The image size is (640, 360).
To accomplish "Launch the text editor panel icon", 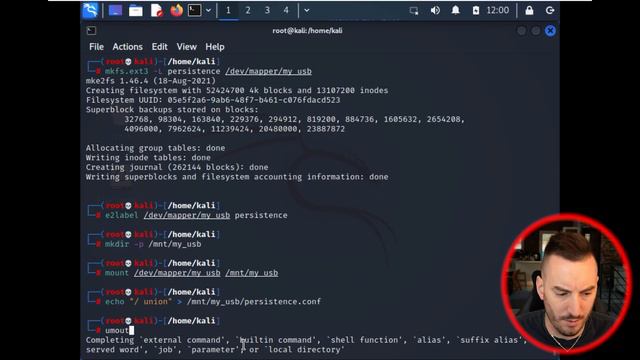I will pyautogui.click(x=157, y=10).
